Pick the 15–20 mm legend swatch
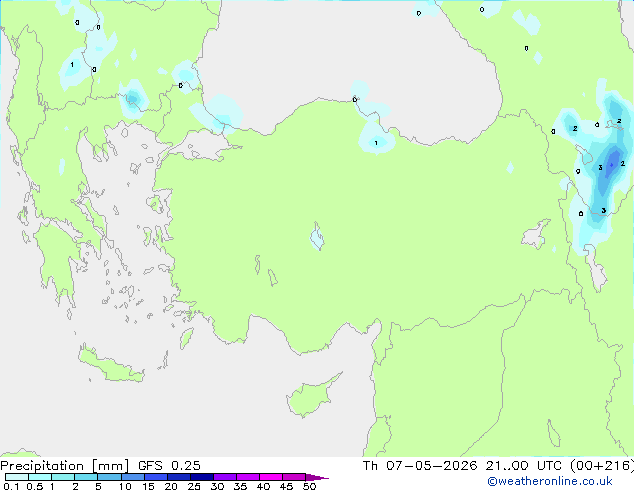The width and height of the screenshot is (634, 490). 155,477
